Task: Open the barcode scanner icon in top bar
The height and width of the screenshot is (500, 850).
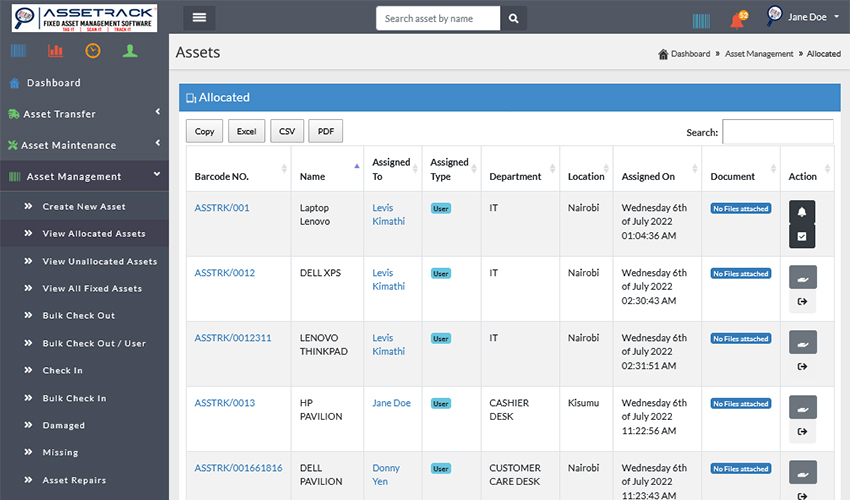Action: 701,19
